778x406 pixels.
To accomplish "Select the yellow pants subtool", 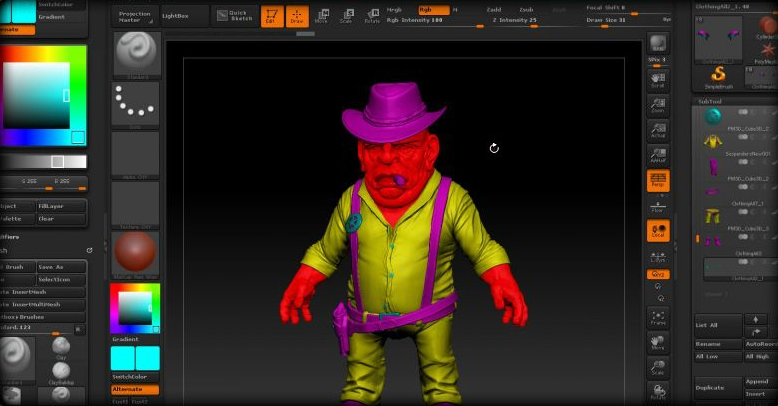I will point(713,216).
